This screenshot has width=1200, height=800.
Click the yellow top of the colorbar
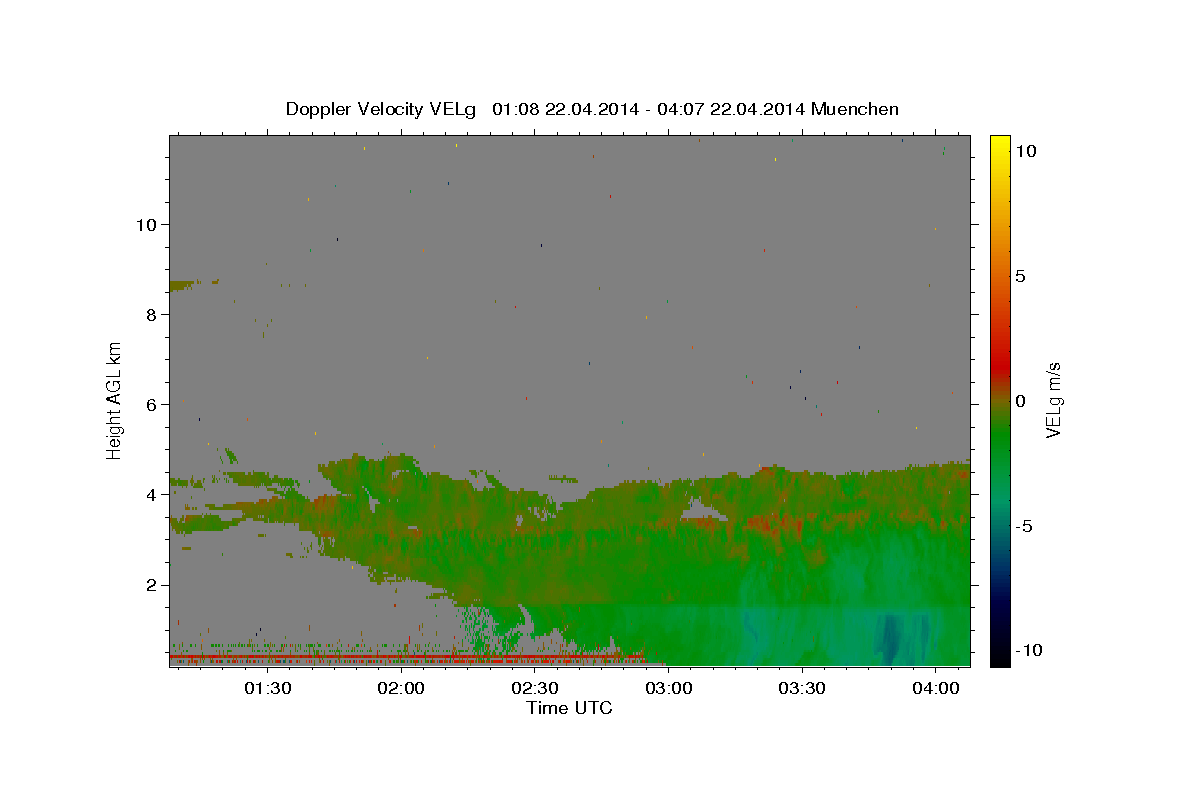tap(999, 145)
